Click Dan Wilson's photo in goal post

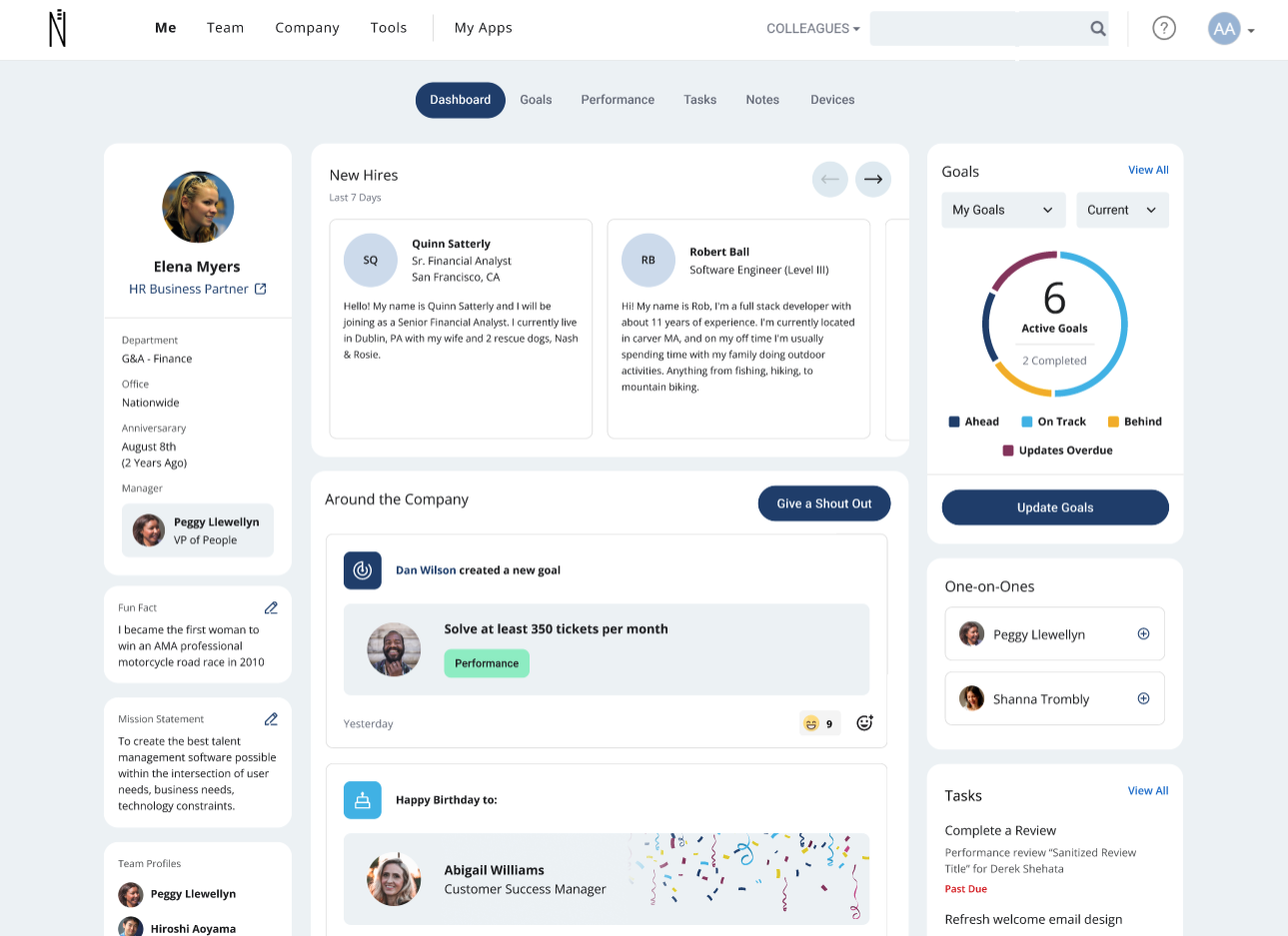394,649
